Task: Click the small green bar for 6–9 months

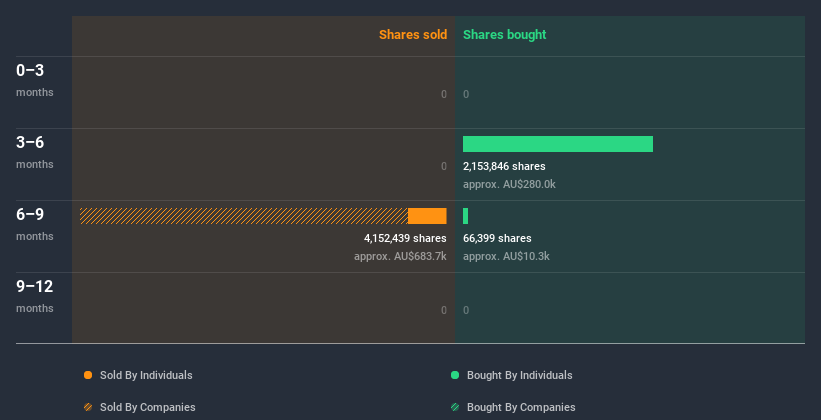Action: click(x=465, y=216)
